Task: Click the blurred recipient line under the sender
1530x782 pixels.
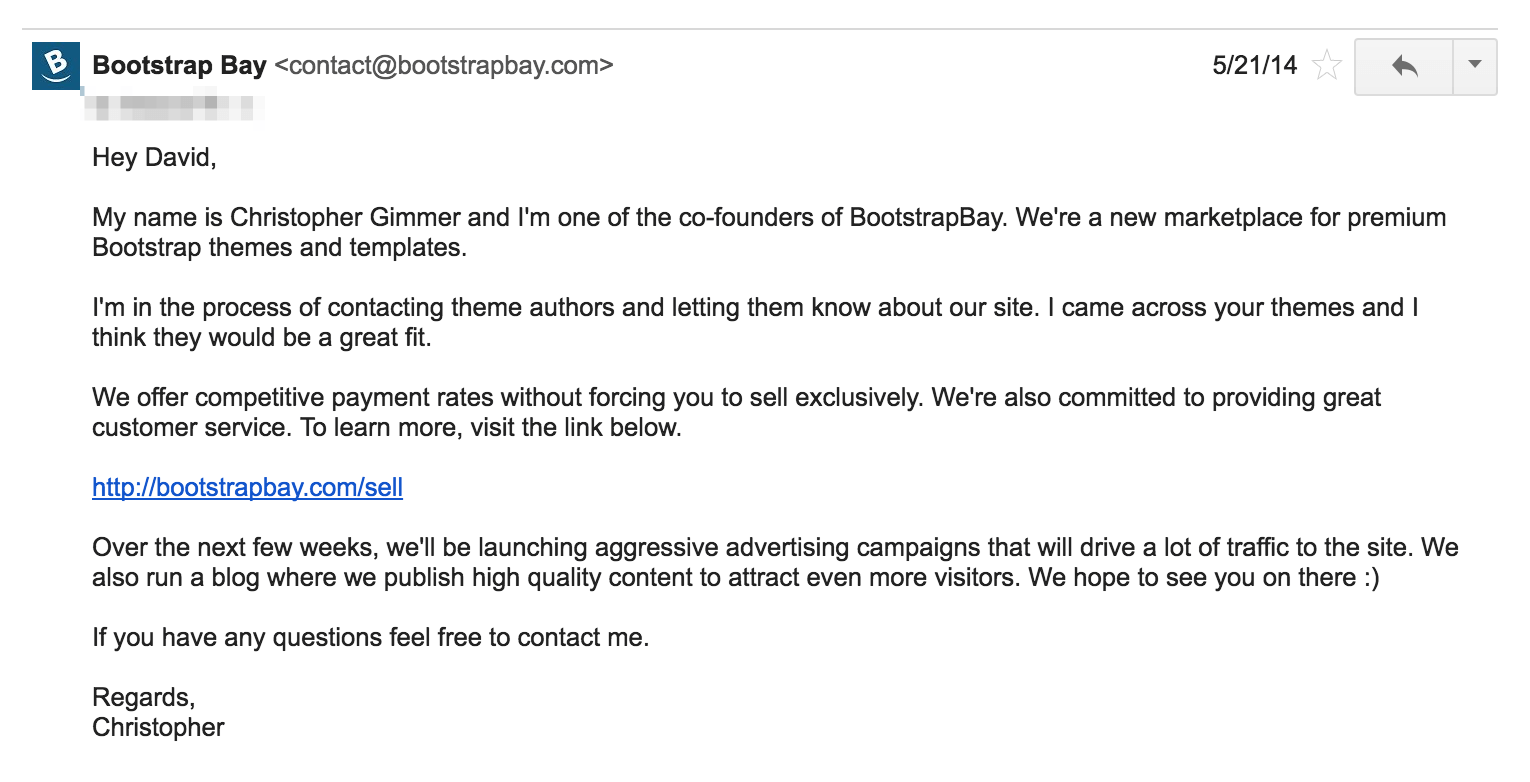Action: 176,101
